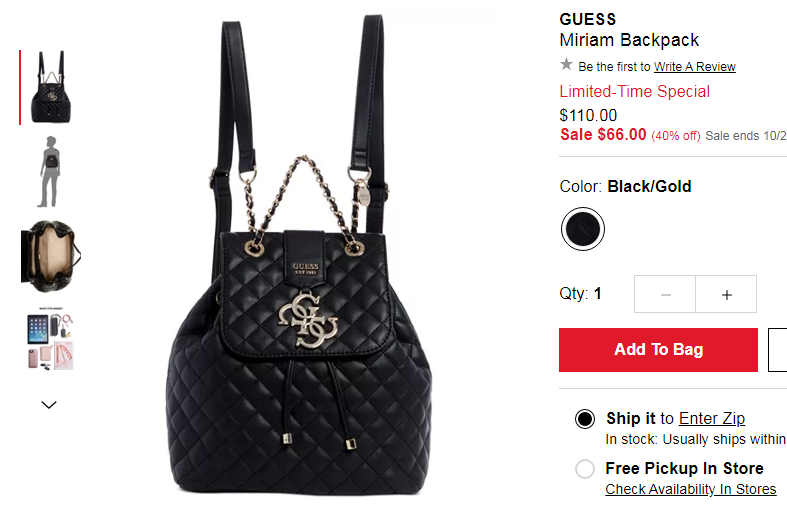The image size is (787, 519).
Task: View the model silhouette size thumbnail
Action: 50,172
